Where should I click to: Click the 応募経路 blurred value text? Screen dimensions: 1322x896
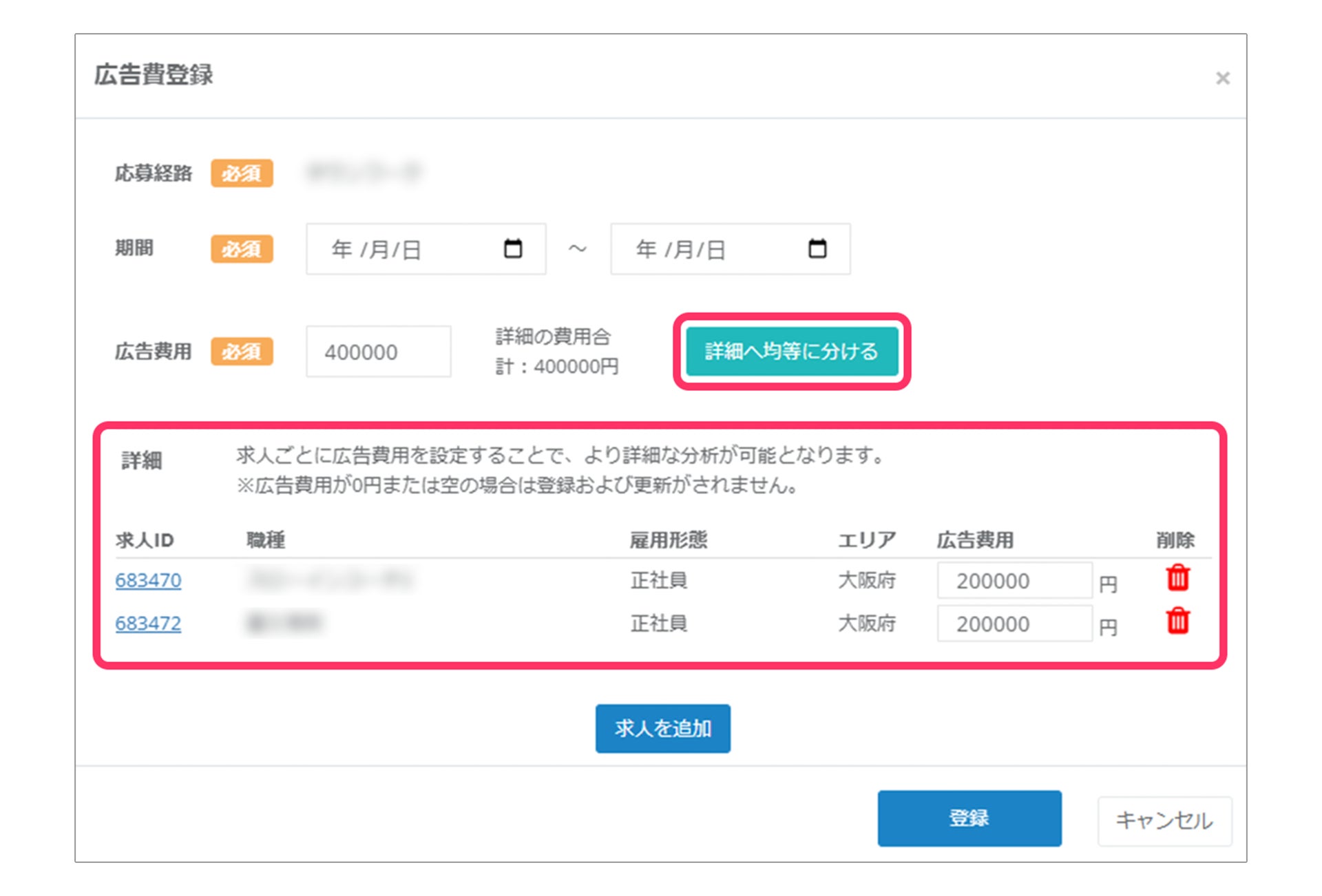pyautogui.click(x=364, y=172)
